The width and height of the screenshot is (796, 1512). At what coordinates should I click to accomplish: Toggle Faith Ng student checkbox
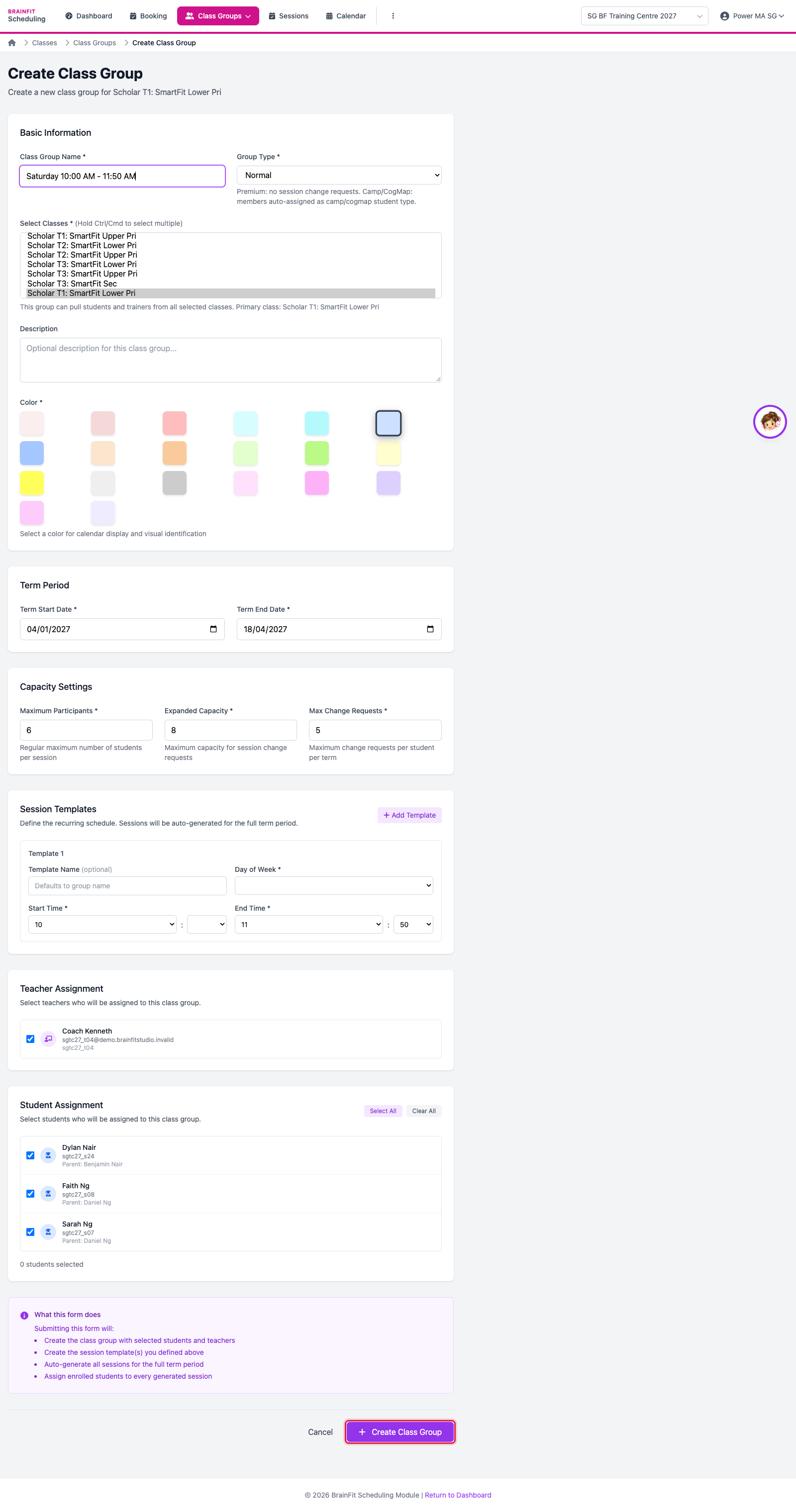(x=30, y=1193)
